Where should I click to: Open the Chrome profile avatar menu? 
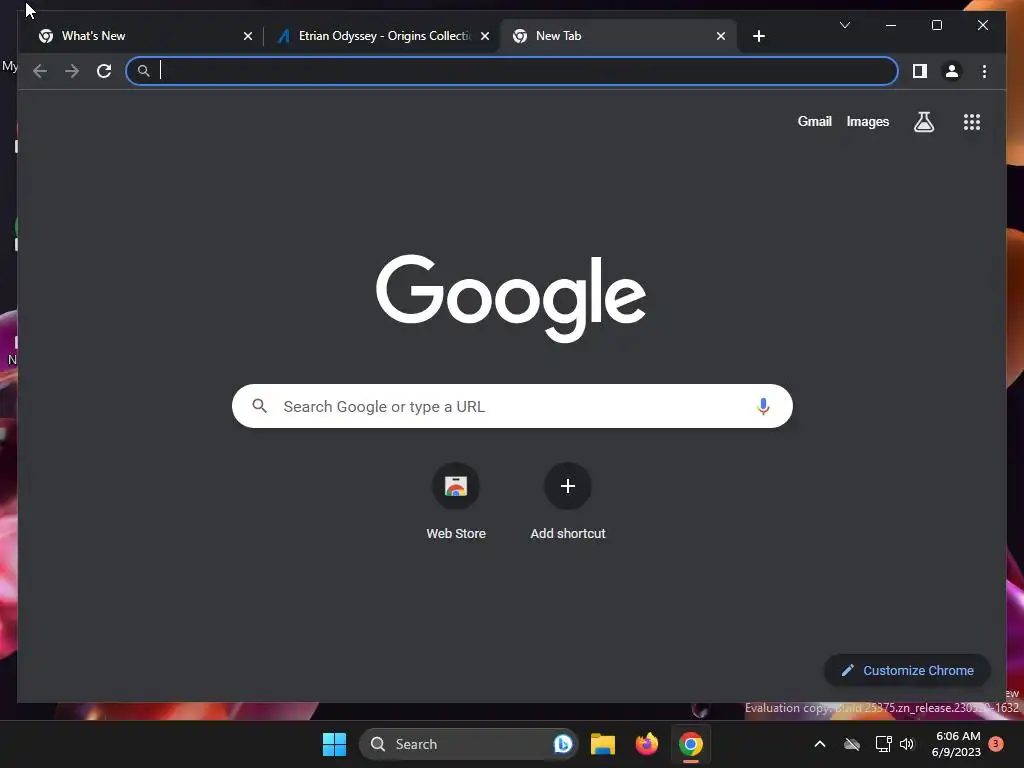tap(952, 71)
